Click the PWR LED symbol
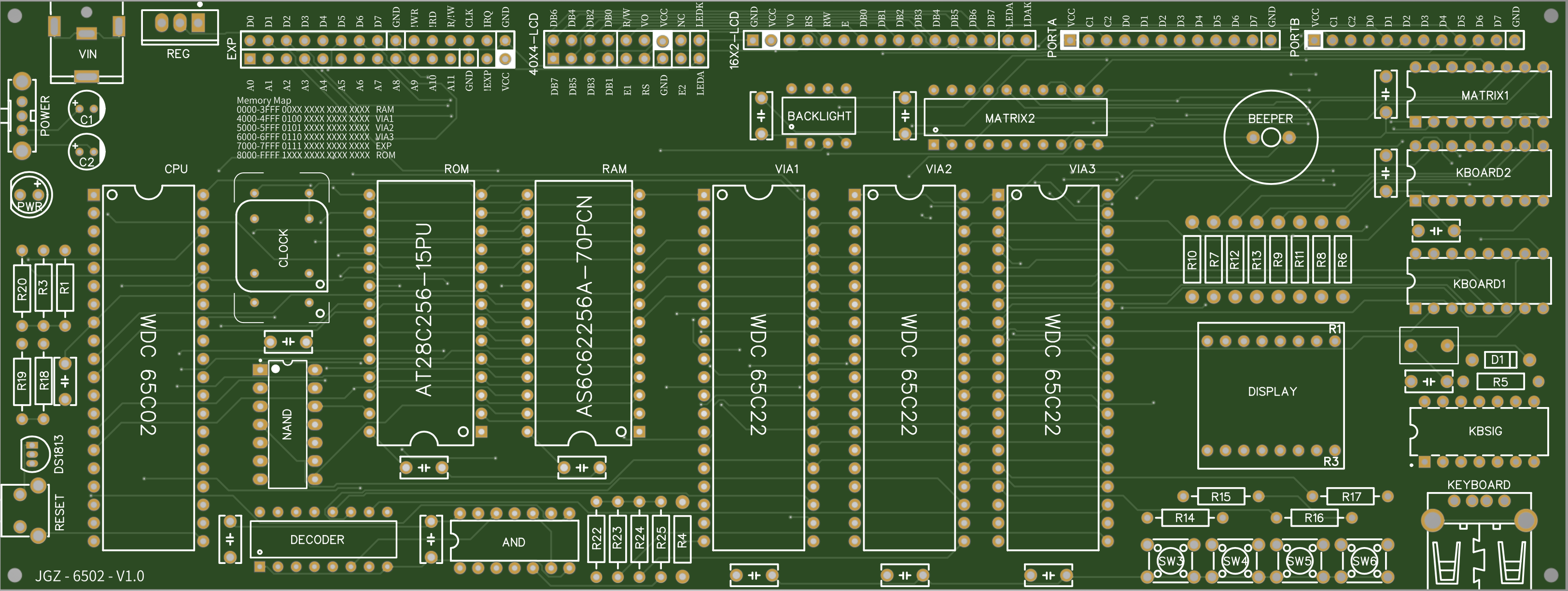Image resolution: width=1568 pixels, height=591 pixels. 30,195
